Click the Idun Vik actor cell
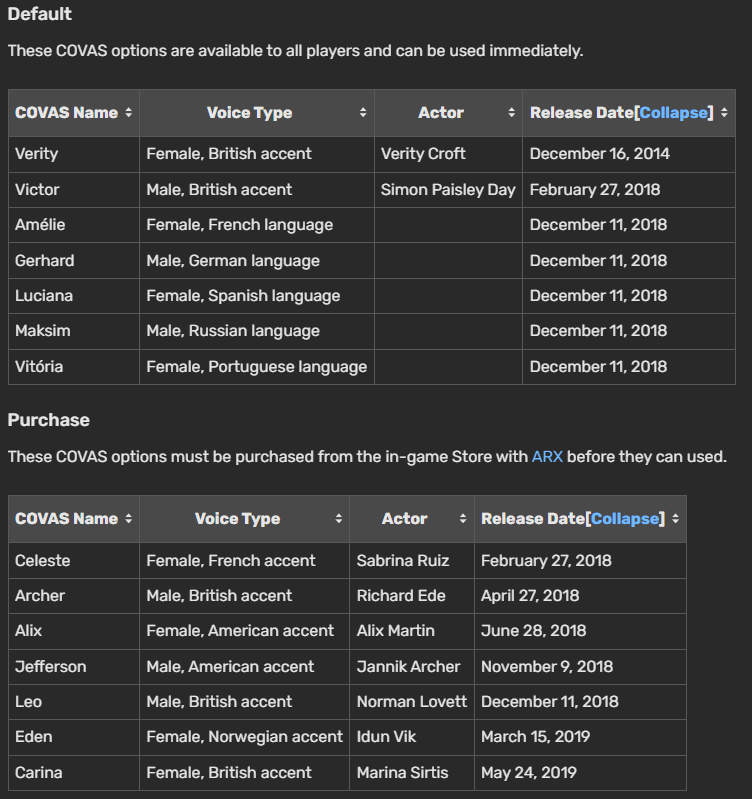This screenshot has height=799, width=752. pyautogui.click(x=412, y=737)
